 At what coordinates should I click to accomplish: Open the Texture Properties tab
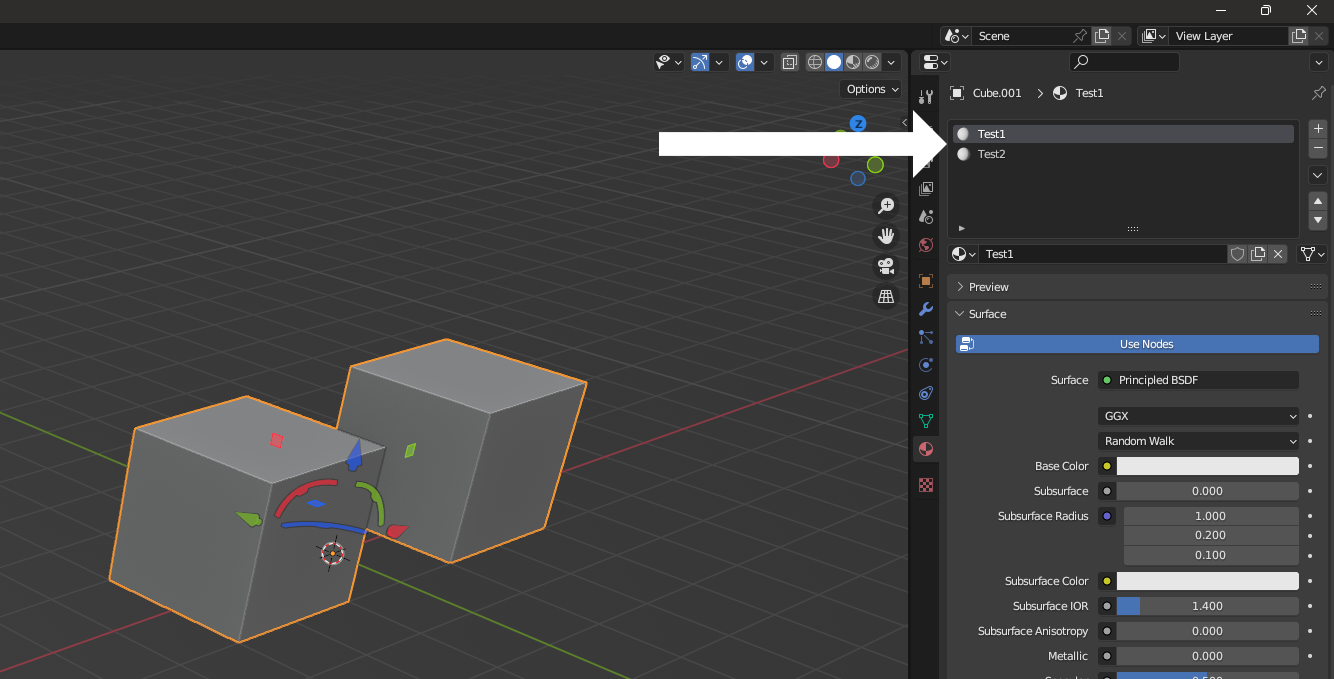[x=925, y=485]
